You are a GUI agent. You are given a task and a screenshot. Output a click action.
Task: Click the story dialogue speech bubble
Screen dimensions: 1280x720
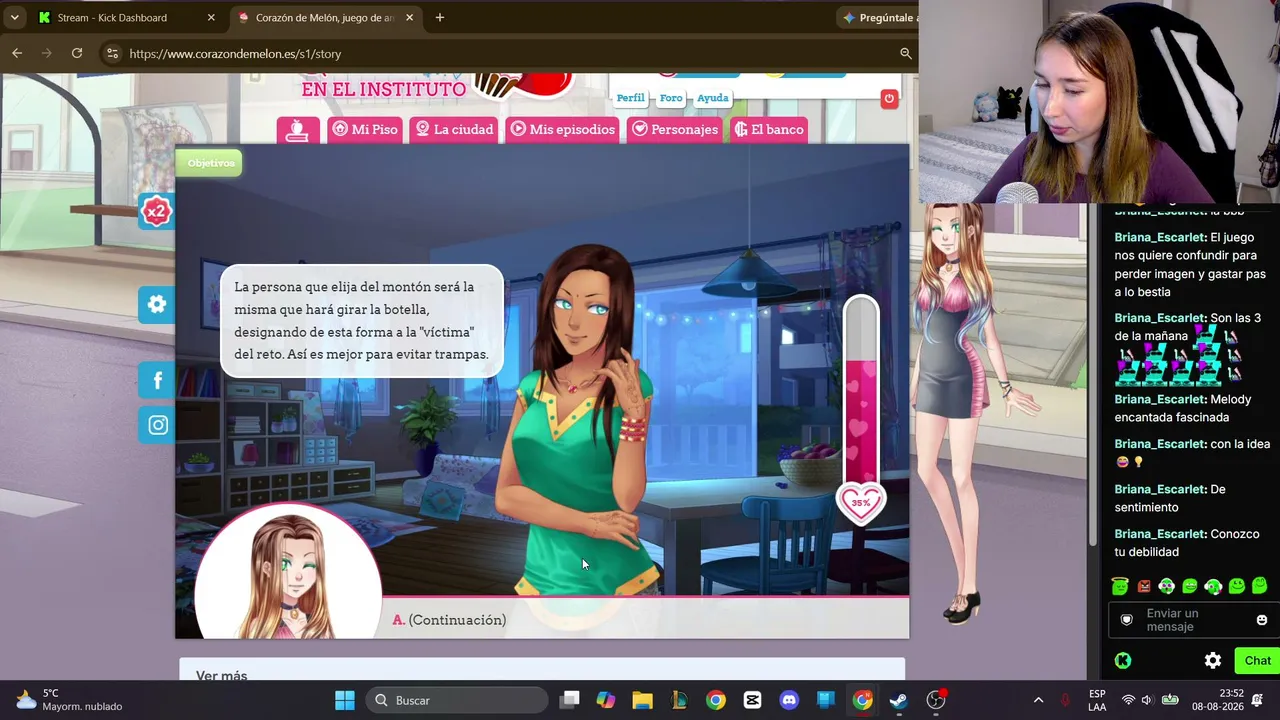(361, 321)
